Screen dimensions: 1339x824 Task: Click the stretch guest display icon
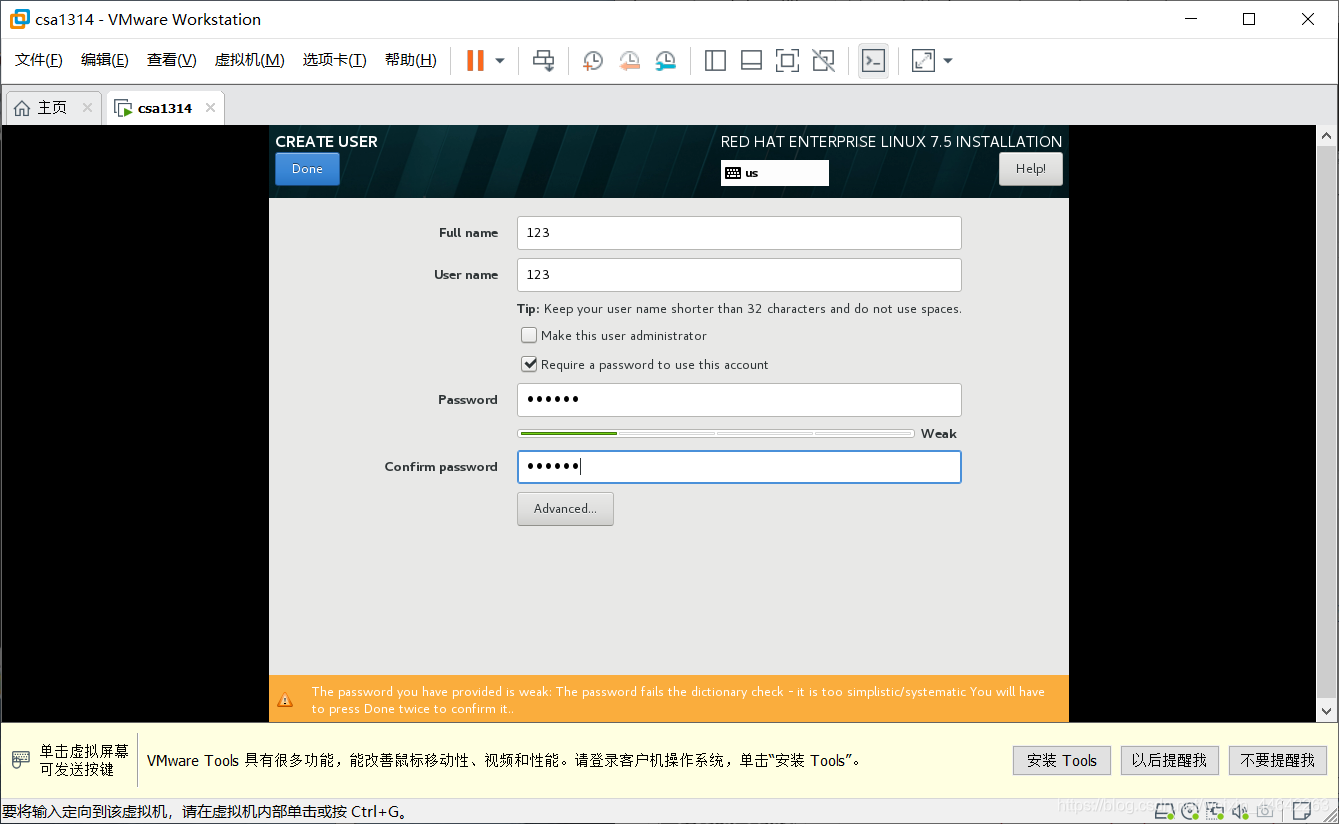[x=923, y=61]
